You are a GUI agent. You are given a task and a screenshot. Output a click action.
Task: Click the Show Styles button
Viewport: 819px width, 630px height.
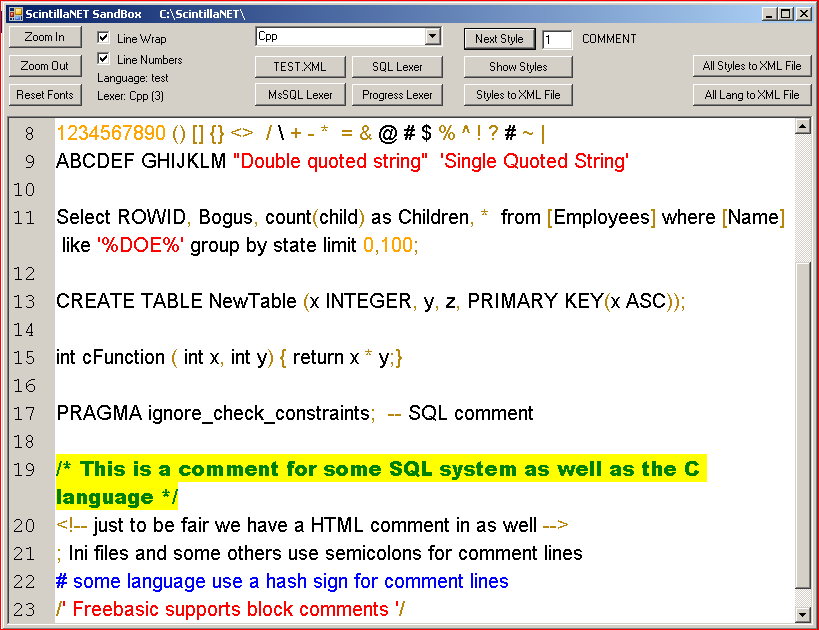518,67
